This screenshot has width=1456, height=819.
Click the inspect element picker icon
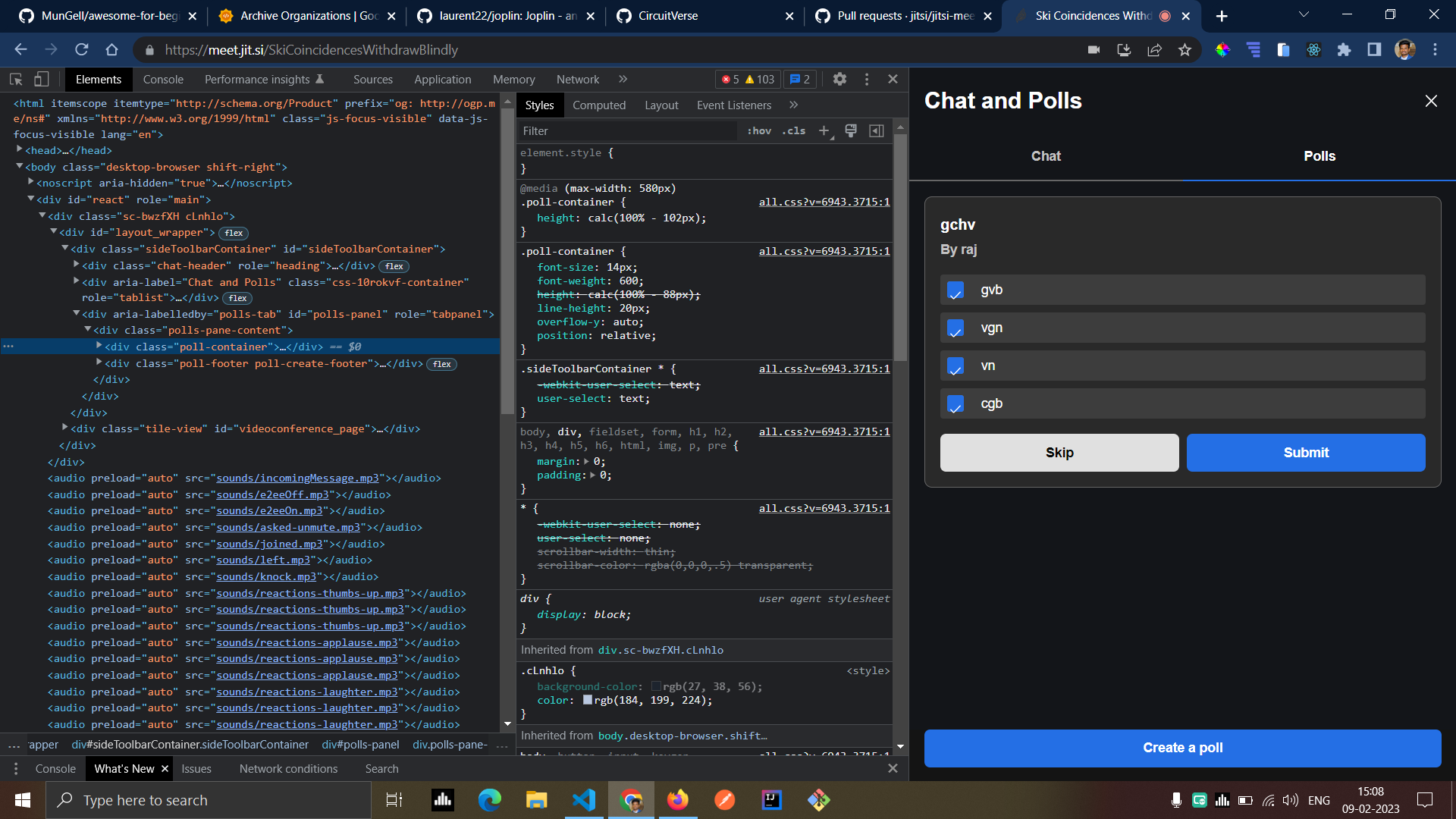[x=16, y=79]
